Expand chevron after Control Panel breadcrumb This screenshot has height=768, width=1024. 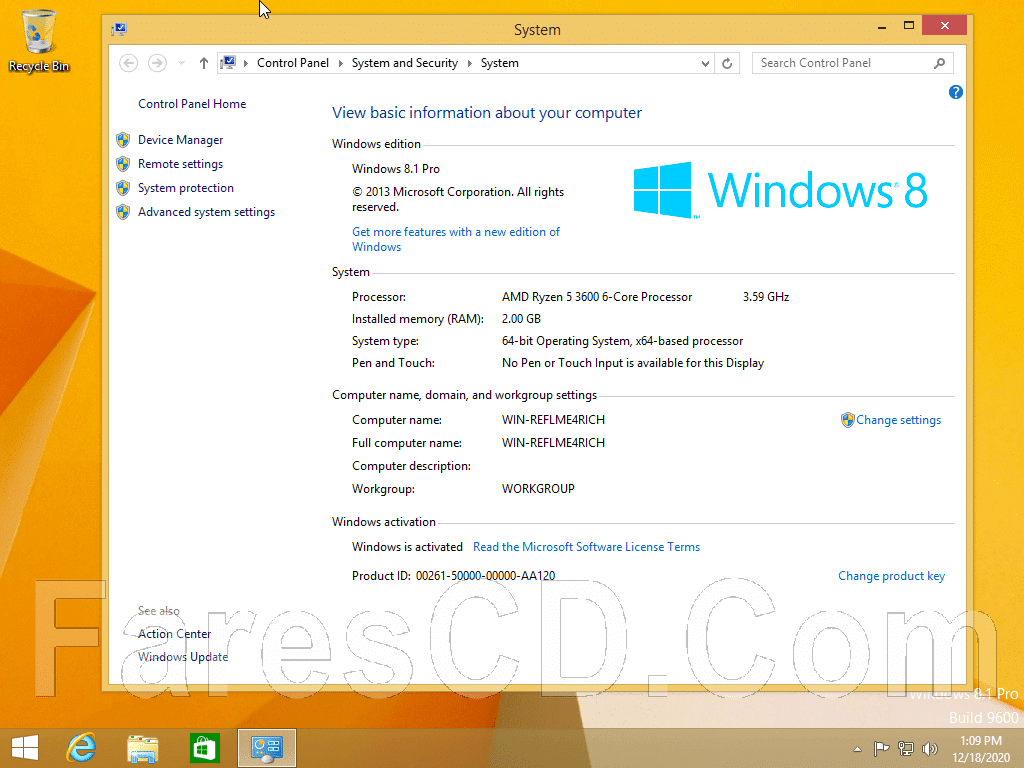click(x=340, y=63)
